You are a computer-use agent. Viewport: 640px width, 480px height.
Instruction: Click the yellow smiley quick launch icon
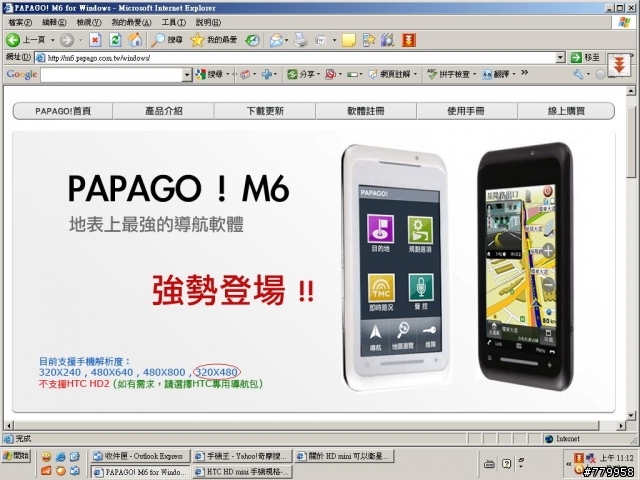click(46, 457)
